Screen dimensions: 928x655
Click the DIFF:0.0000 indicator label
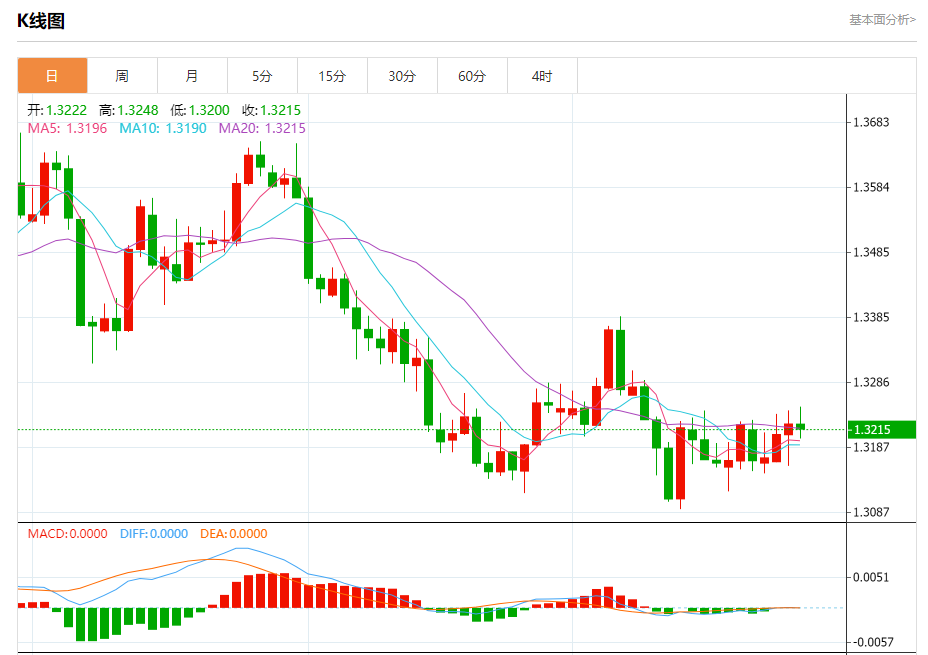154,534
